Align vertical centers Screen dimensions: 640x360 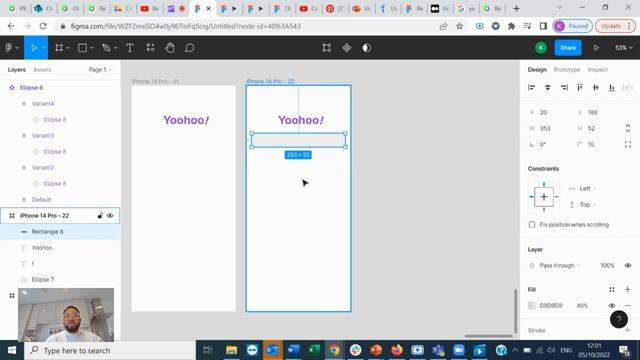pos(596,87)
